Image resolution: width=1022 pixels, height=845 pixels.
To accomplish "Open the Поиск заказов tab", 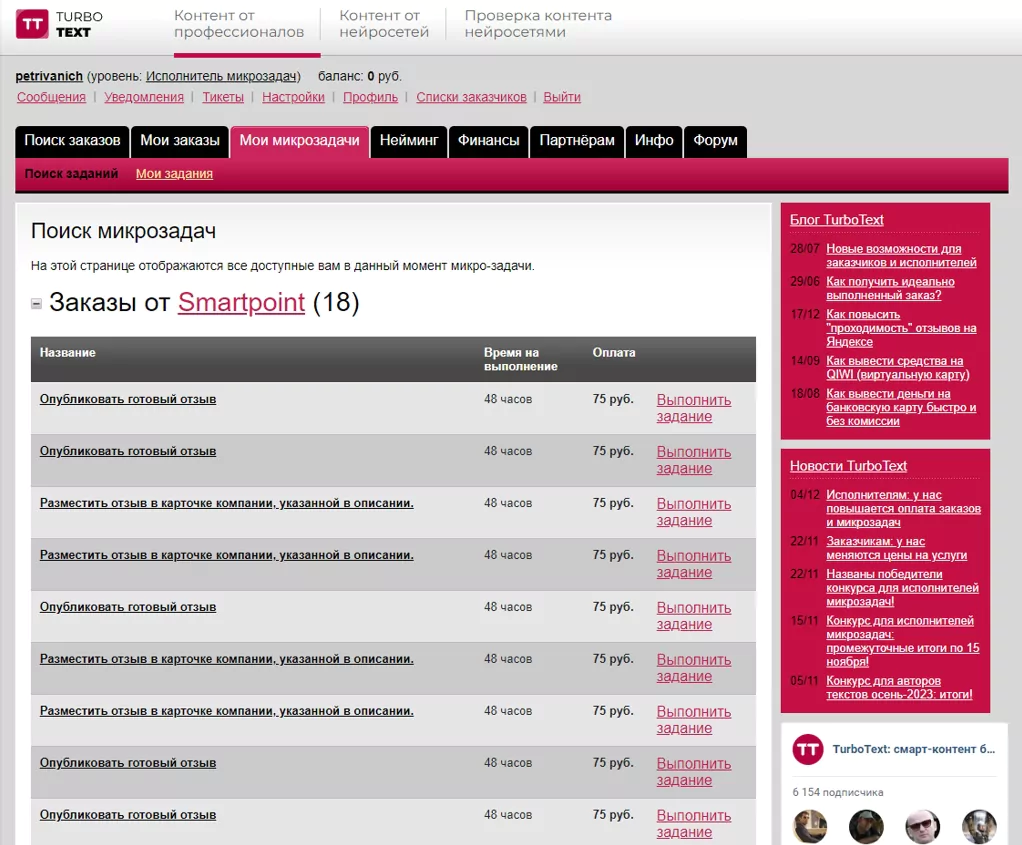I will click(72, 141).
